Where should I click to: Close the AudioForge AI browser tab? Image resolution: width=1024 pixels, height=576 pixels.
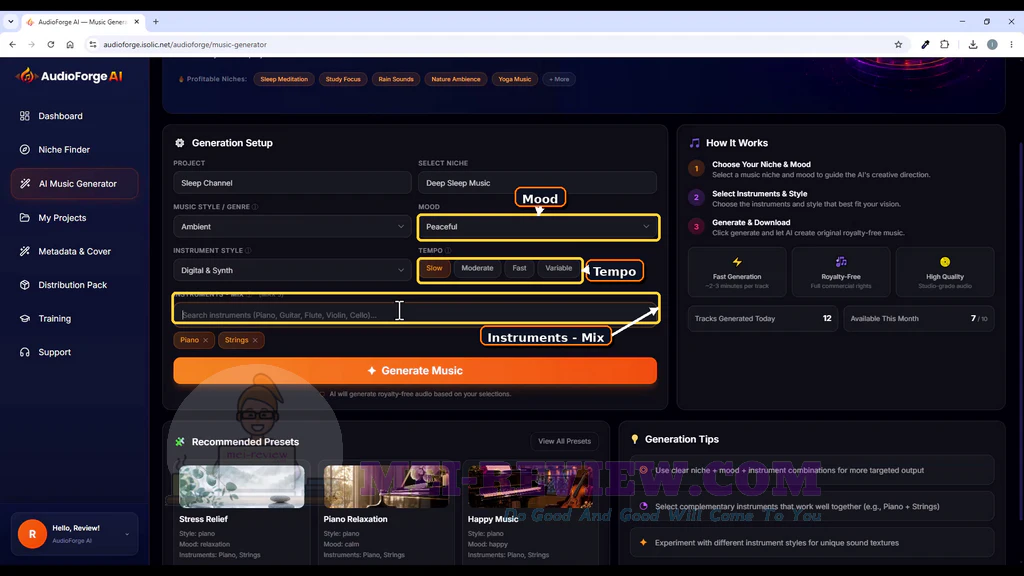[x=136, y=22]
